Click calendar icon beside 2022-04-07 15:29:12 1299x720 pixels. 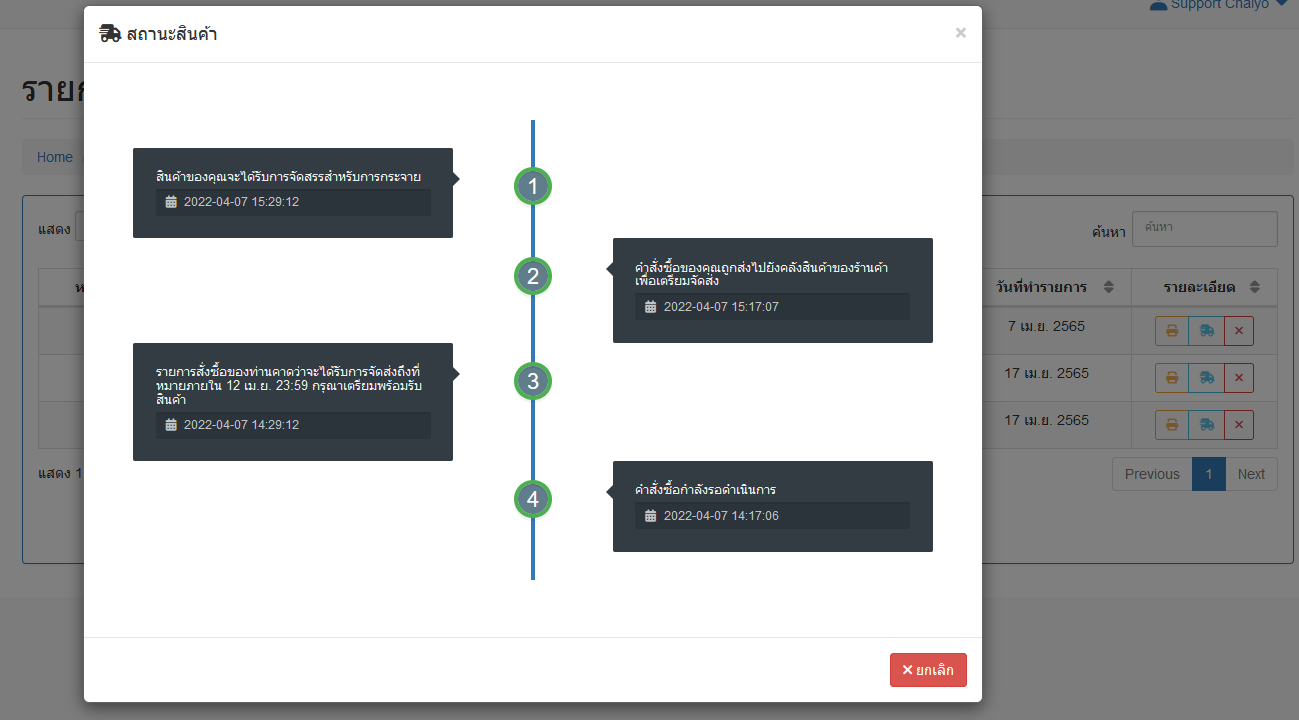[x=171, y=202]
